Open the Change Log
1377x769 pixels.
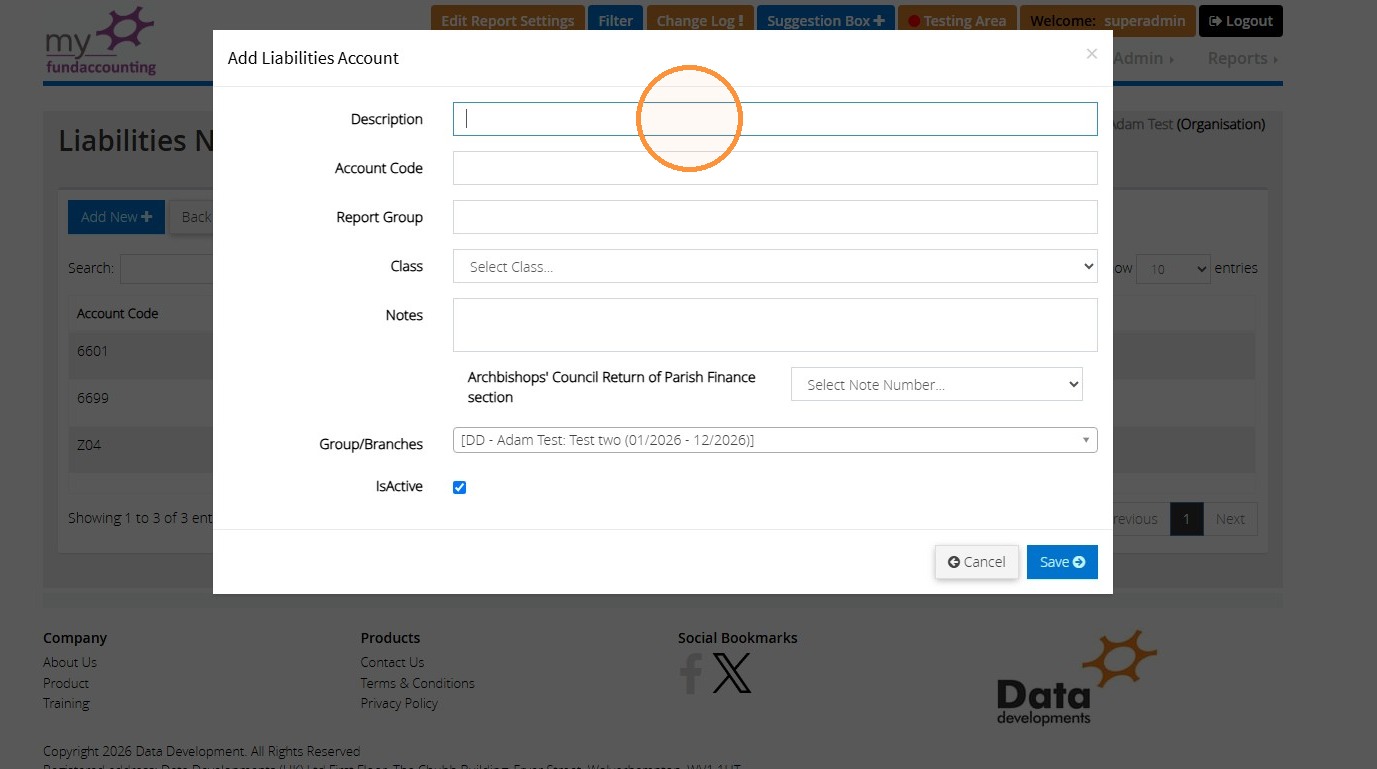(699, 20)
